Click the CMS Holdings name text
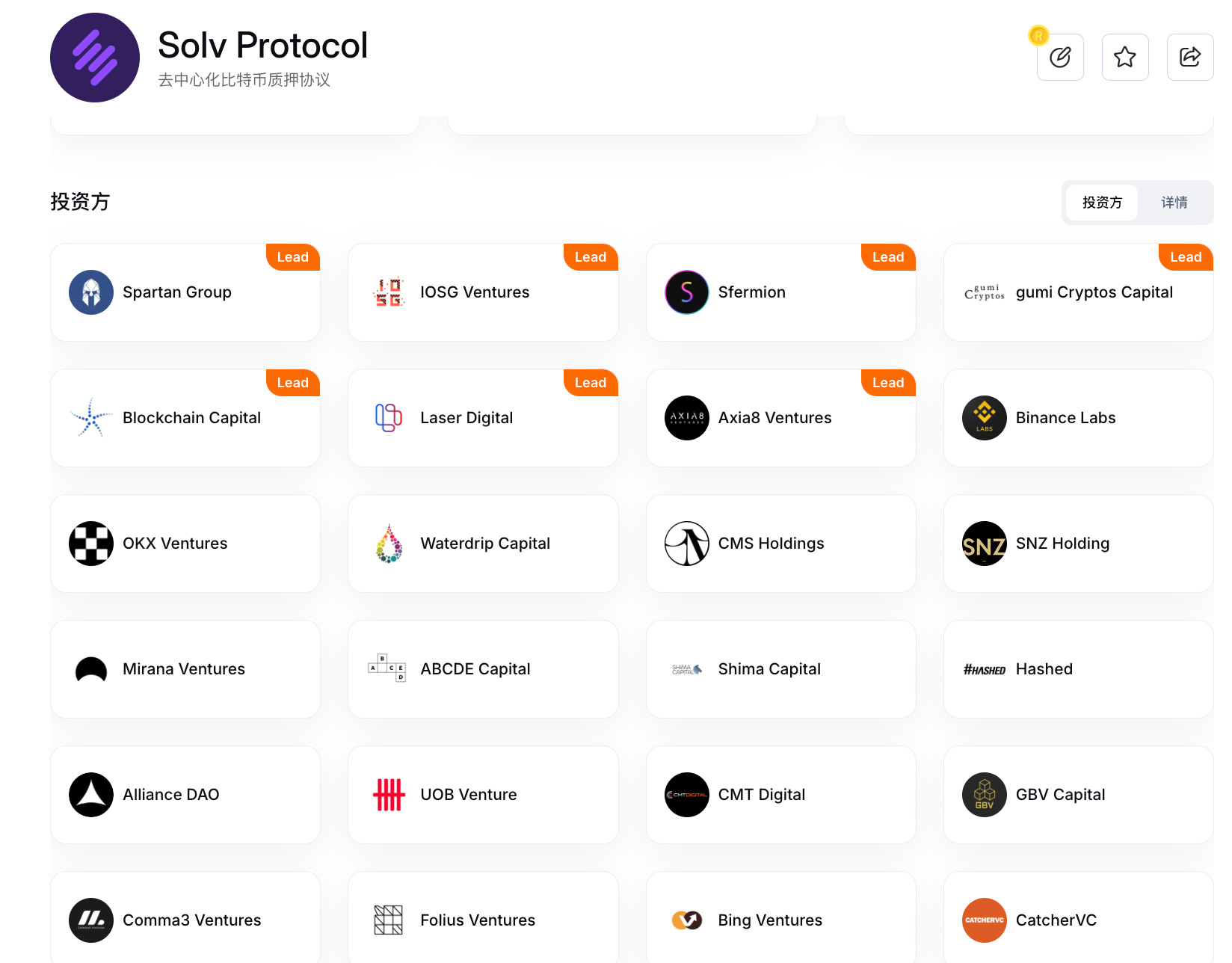1232x963 pixels. [771, 544]
